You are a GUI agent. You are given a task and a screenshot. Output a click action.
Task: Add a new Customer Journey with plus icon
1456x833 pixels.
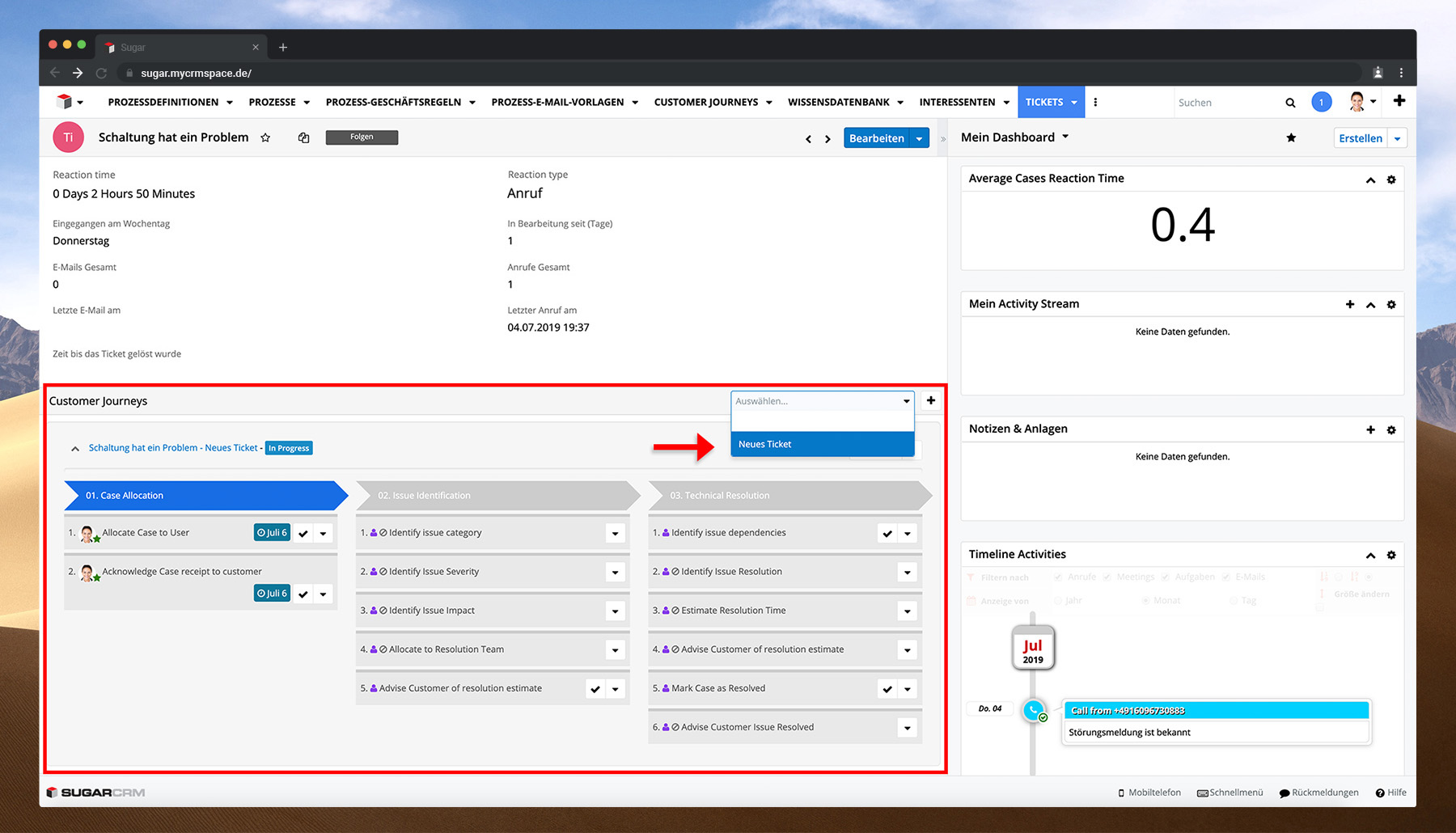tap(931, 401)
